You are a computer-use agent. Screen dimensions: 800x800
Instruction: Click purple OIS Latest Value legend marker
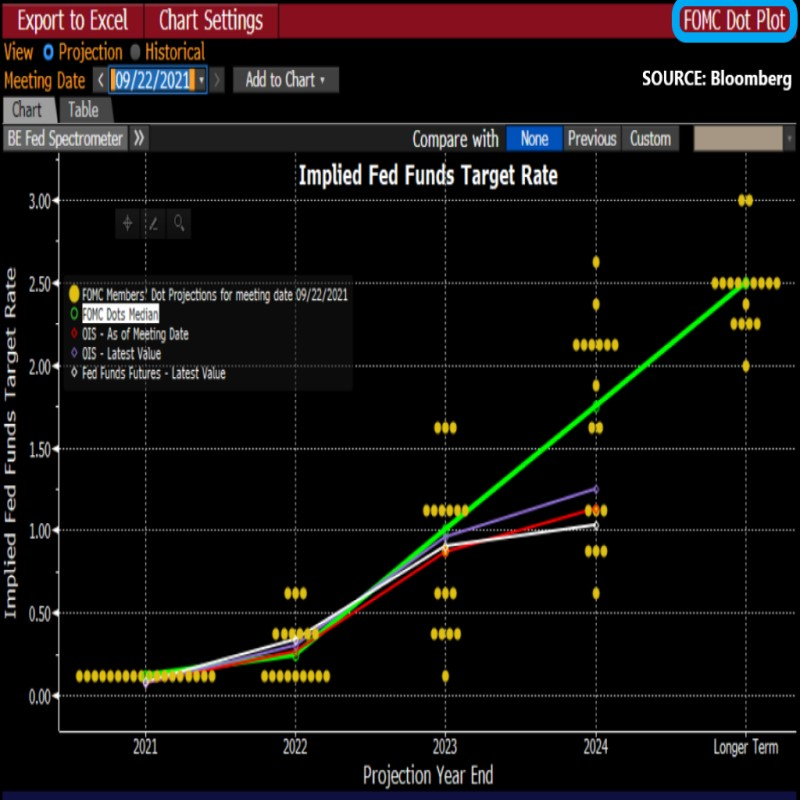[x=74, y=354]
